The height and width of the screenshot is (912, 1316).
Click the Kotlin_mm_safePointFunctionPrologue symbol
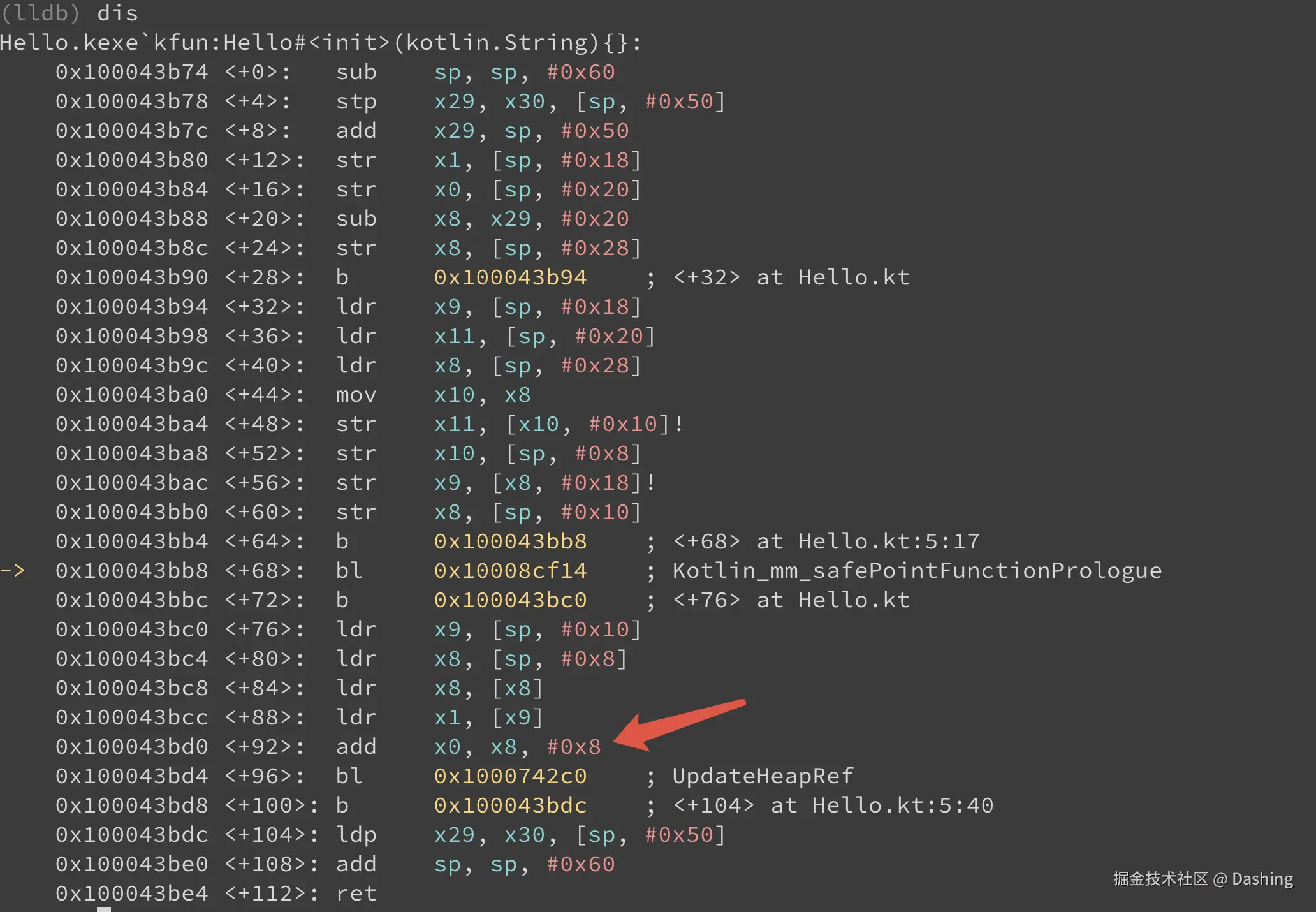917,570
